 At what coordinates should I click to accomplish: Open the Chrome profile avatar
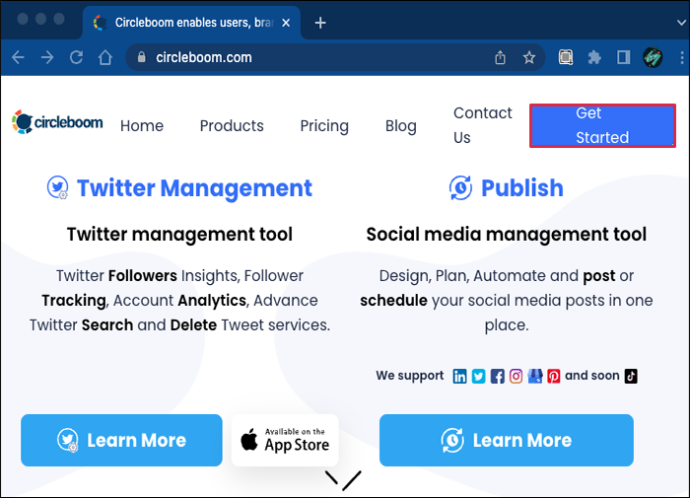653,57
